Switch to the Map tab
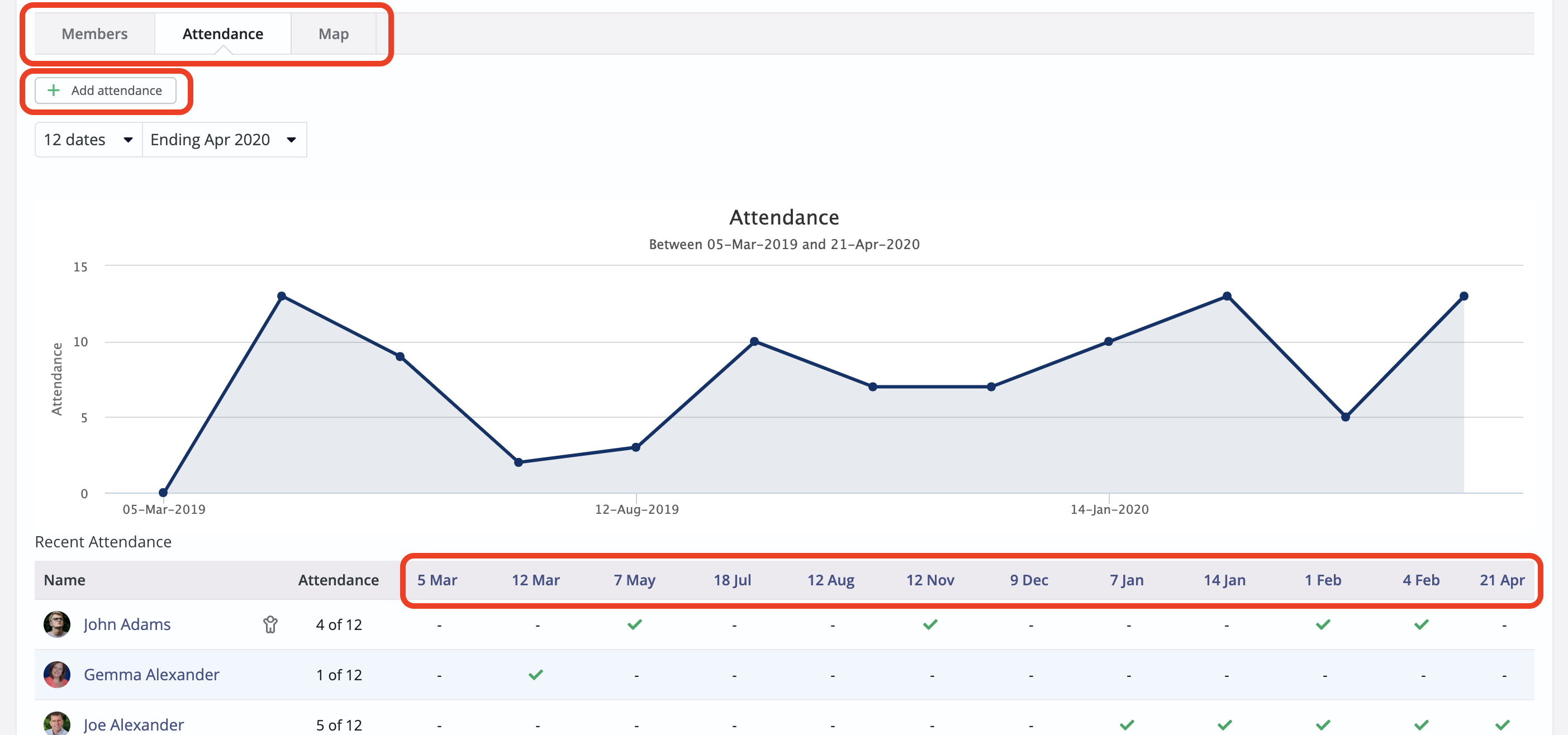Image resolution: width=1568 pixels, height=735 pixels. pos(334,34)
